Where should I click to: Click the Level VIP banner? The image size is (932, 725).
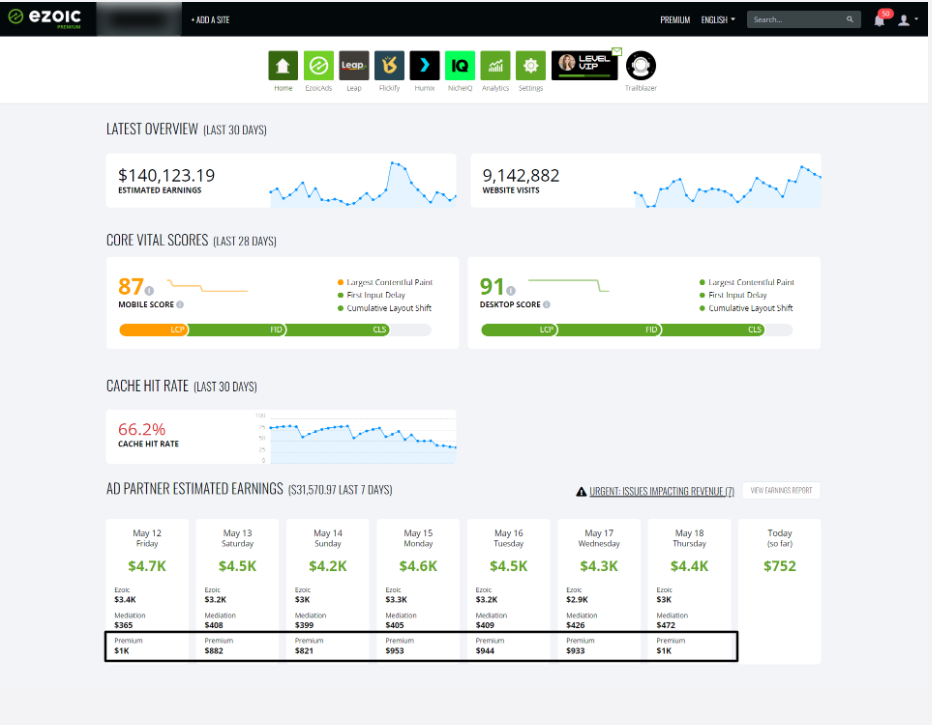pos(587,64)
